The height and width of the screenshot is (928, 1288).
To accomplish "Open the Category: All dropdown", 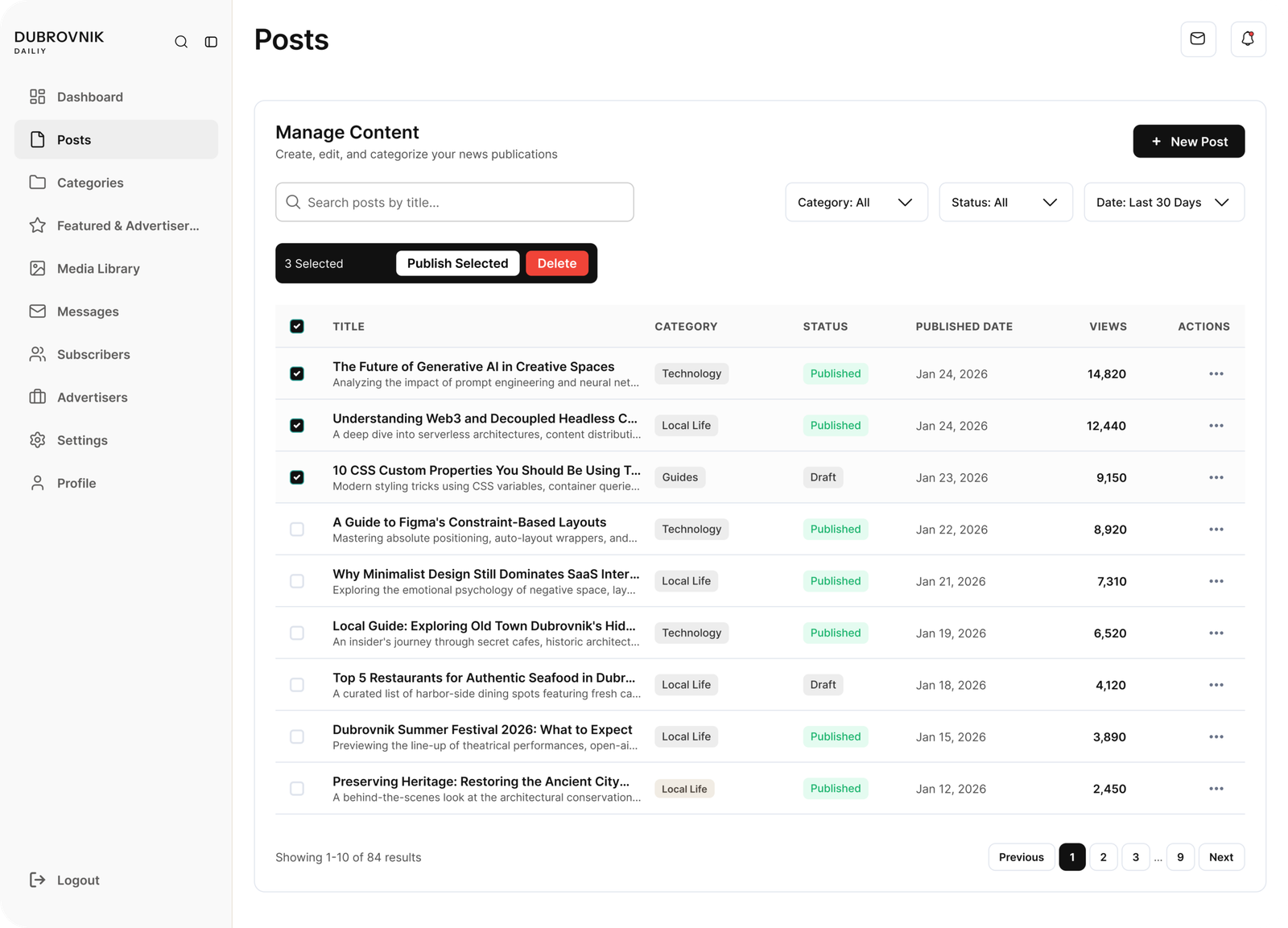I will point(856,202).
